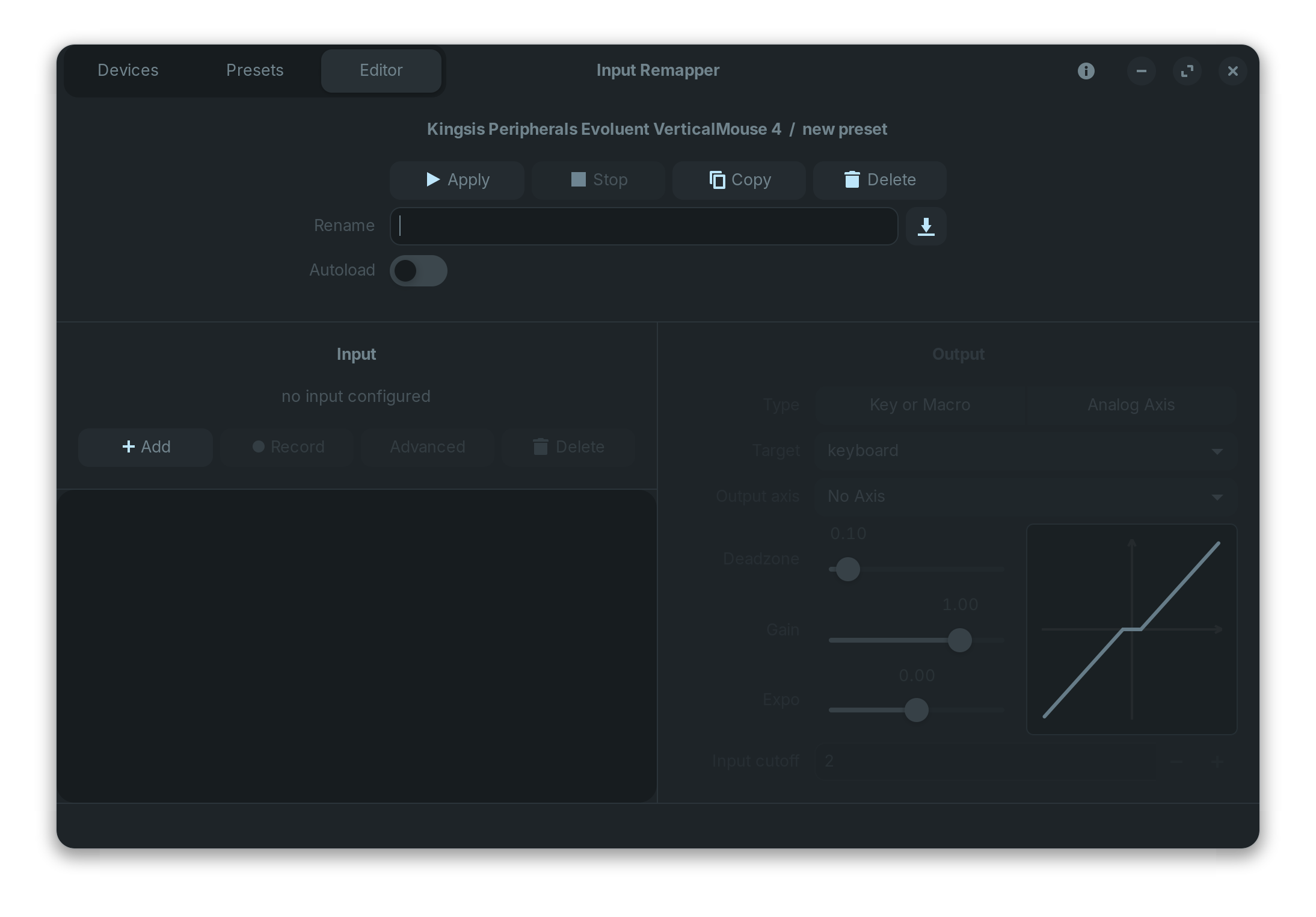Open the Target keyboard dropdown

[x=1025, y=451]
